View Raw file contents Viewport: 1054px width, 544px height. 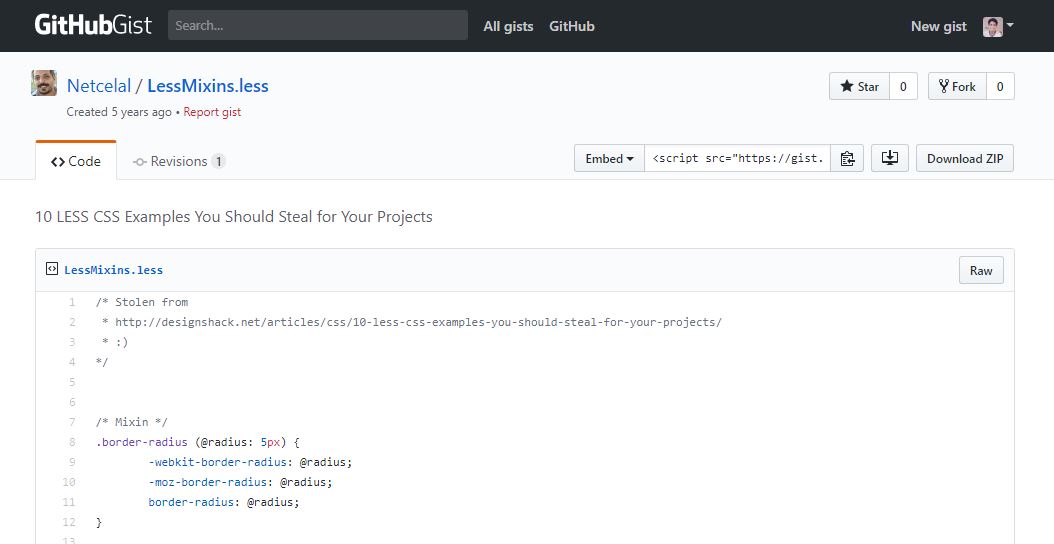(x=981, y=270)
